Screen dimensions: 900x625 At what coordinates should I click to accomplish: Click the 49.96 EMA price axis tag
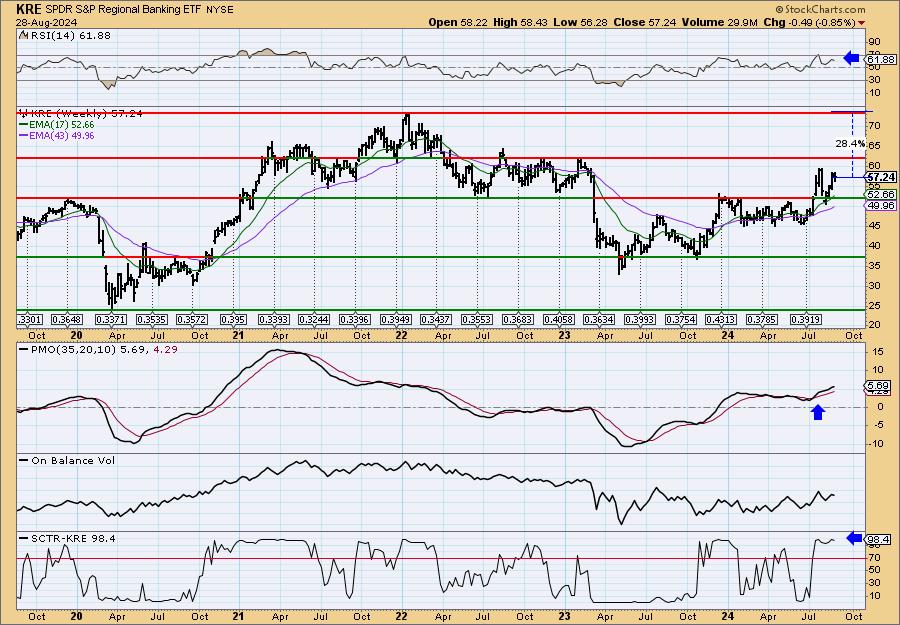click(x=881, y=205)
